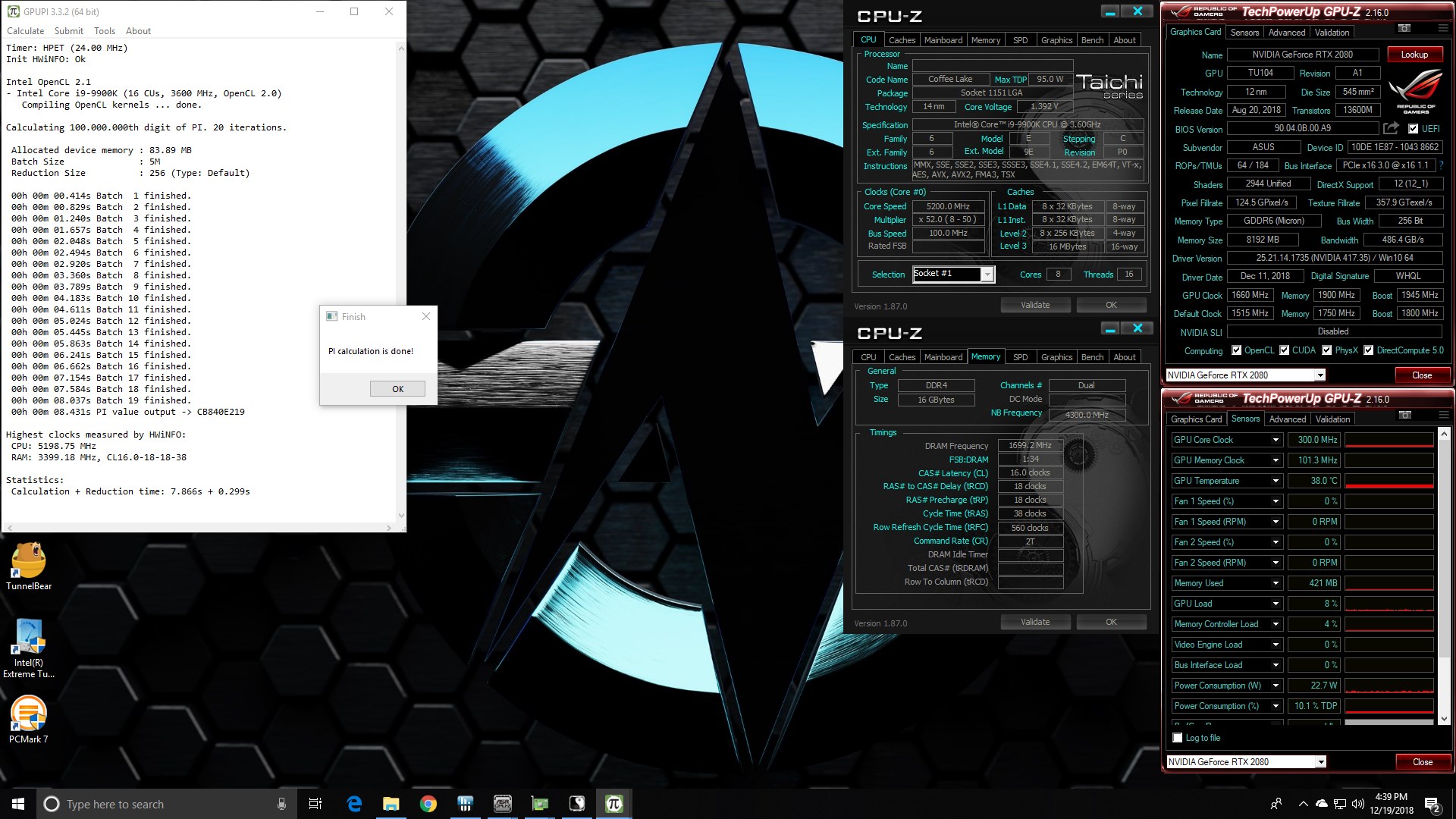The width and height of the screenshot is (1456, 819).
Task: Launch Google Chrome from taskbar
Action: tap(428, 804)
